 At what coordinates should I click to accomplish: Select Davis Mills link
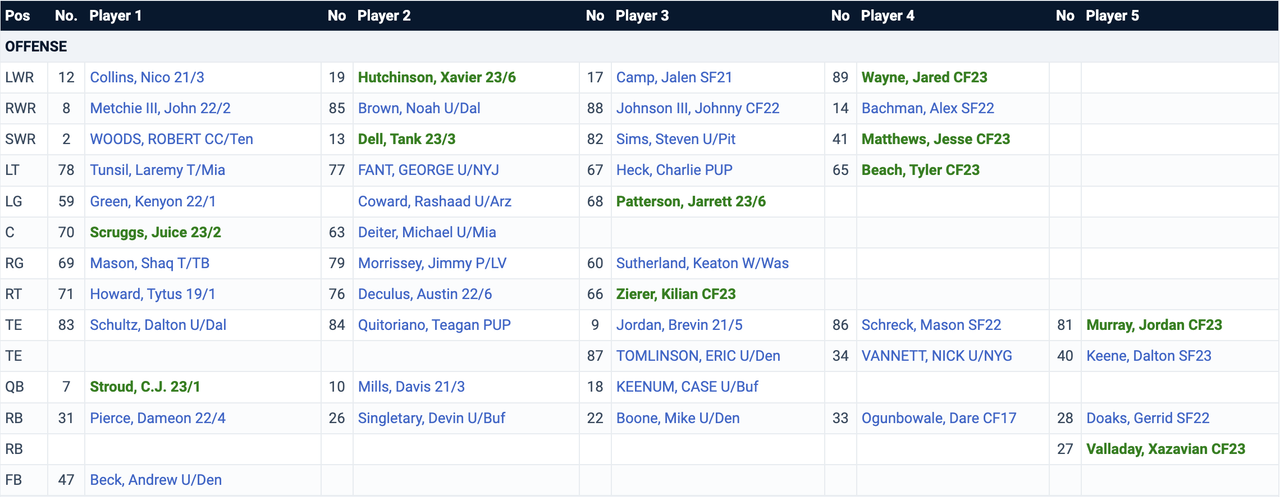pyautogui.click(x=411, y=387)
